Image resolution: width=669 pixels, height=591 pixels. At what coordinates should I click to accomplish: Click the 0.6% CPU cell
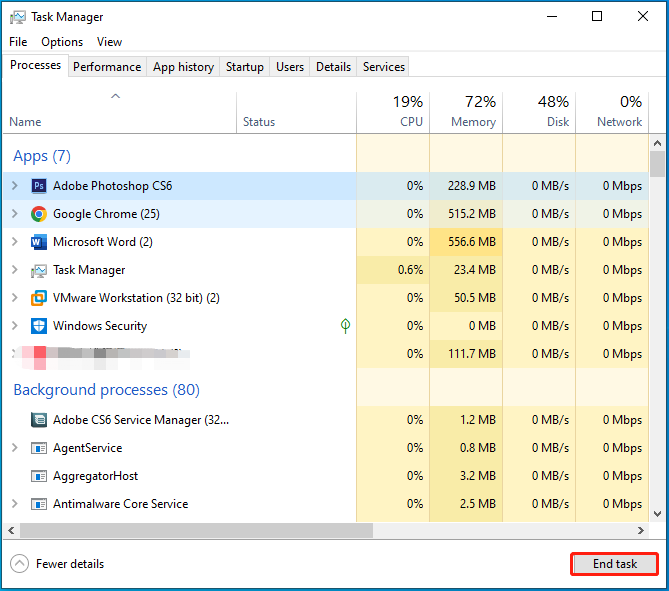pos(393,270)
